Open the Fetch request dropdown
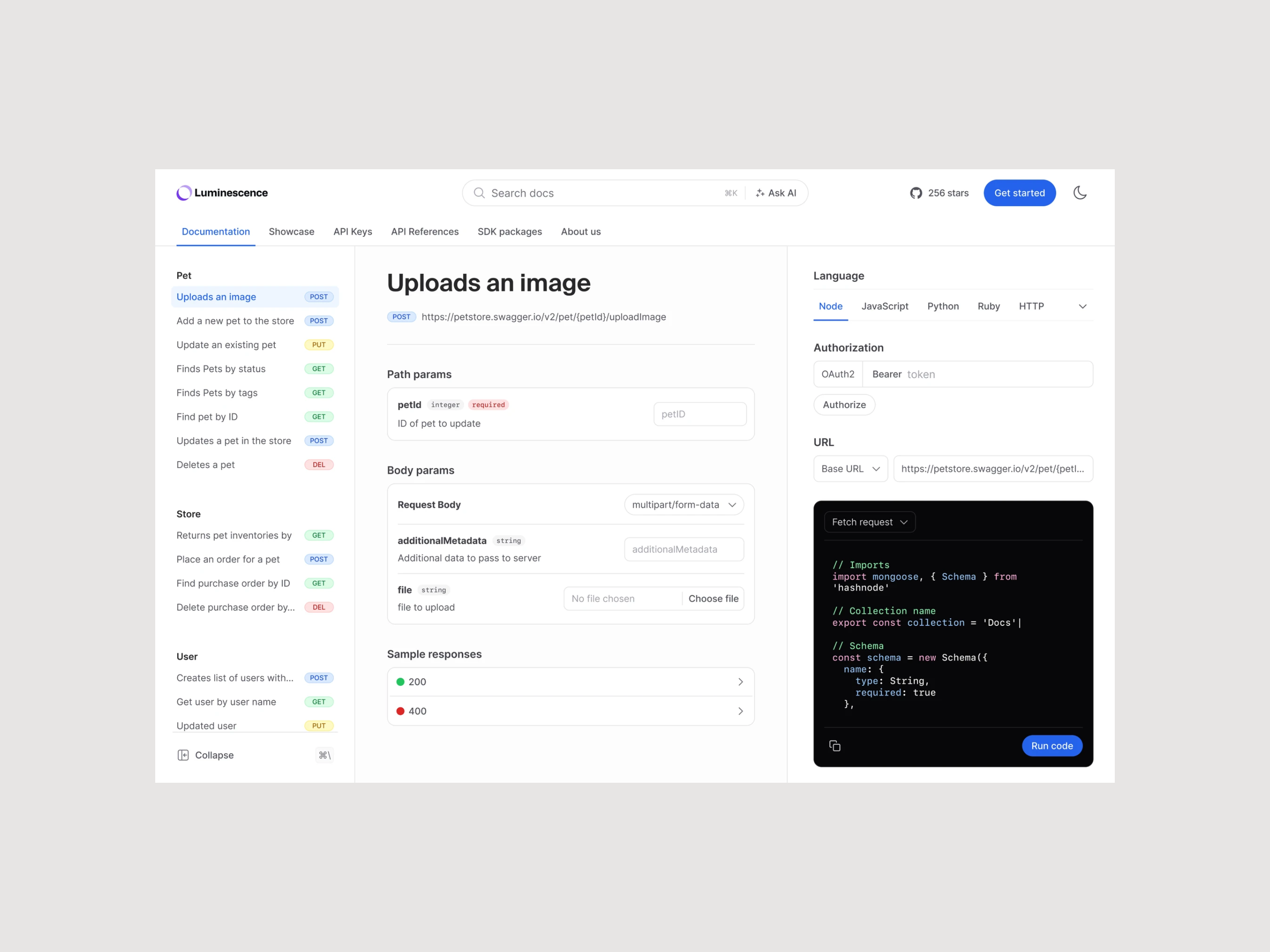The width and height of the screenshot is (1270, 952). [869, 522]
